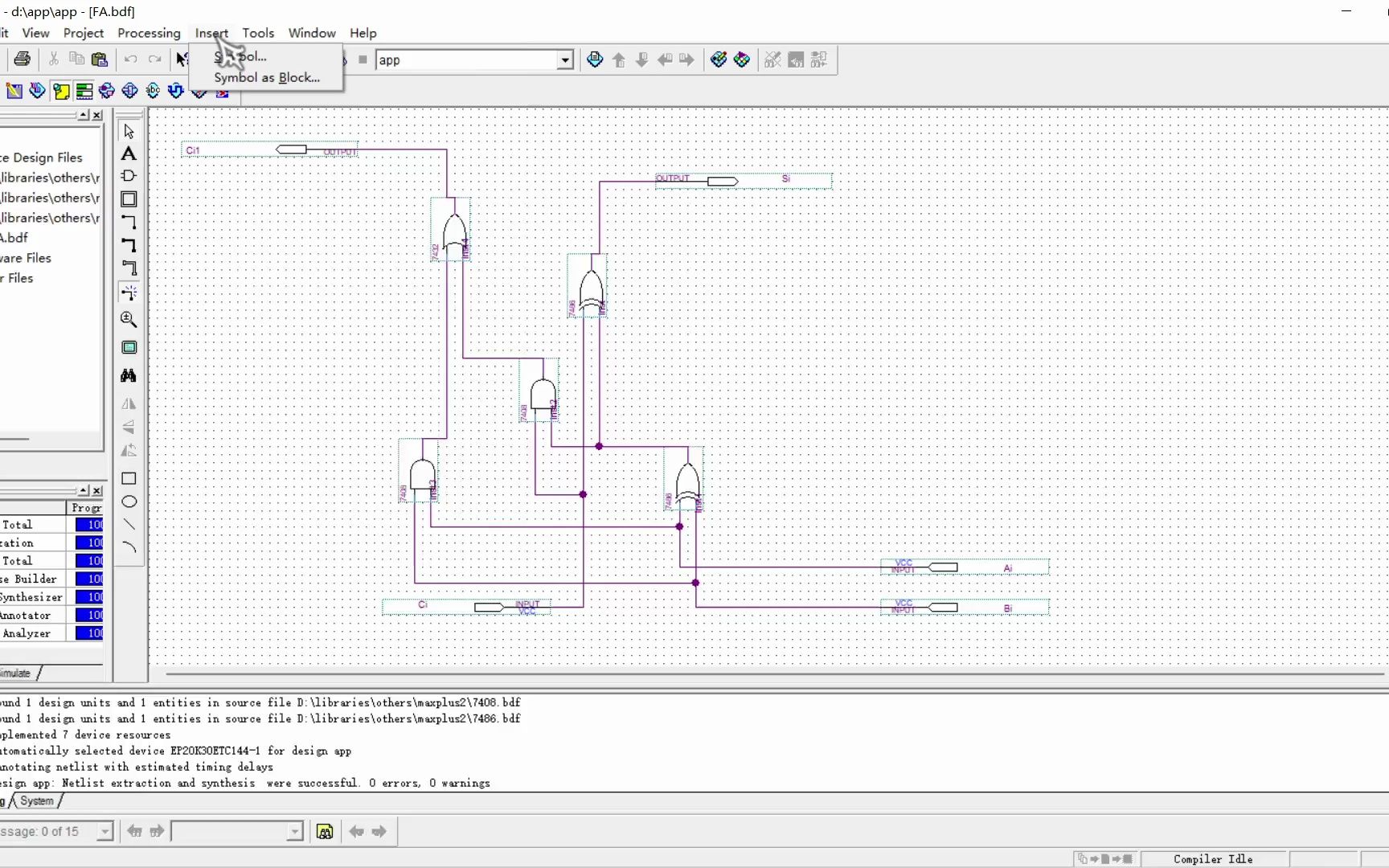Activate the zoom magnifier tool
The image size is (1389, 868).
click(129, 319)
